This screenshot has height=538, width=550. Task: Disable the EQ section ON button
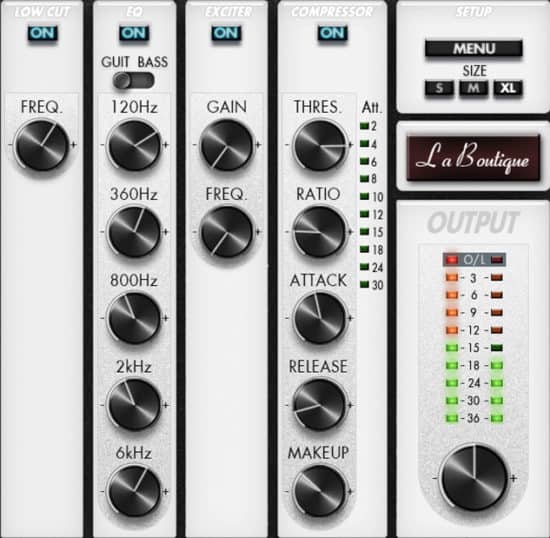pyautogui.click(x=134, y=33)
